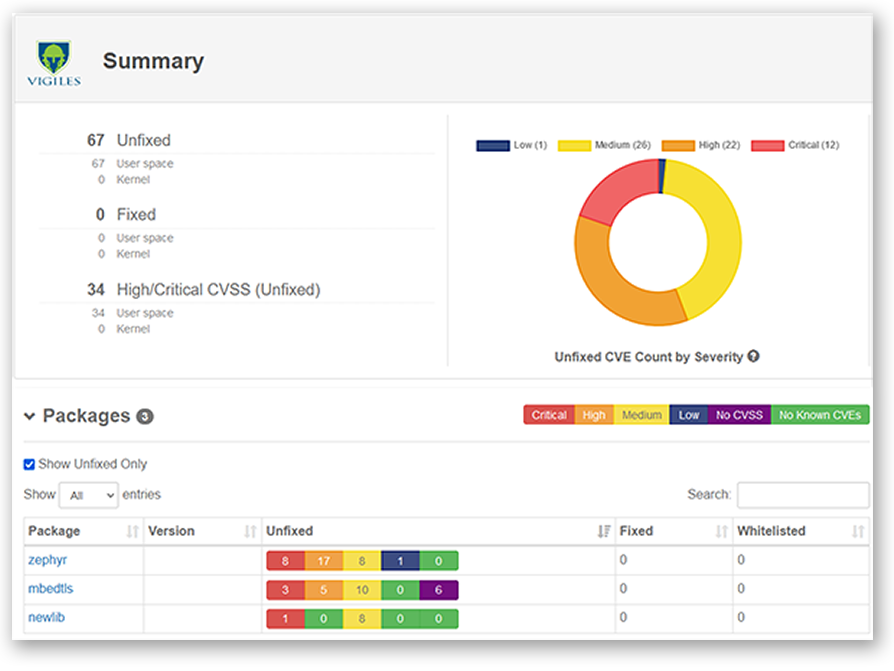
Task: Toggle Low severity in chart legend
Action: tap(493, 145)
